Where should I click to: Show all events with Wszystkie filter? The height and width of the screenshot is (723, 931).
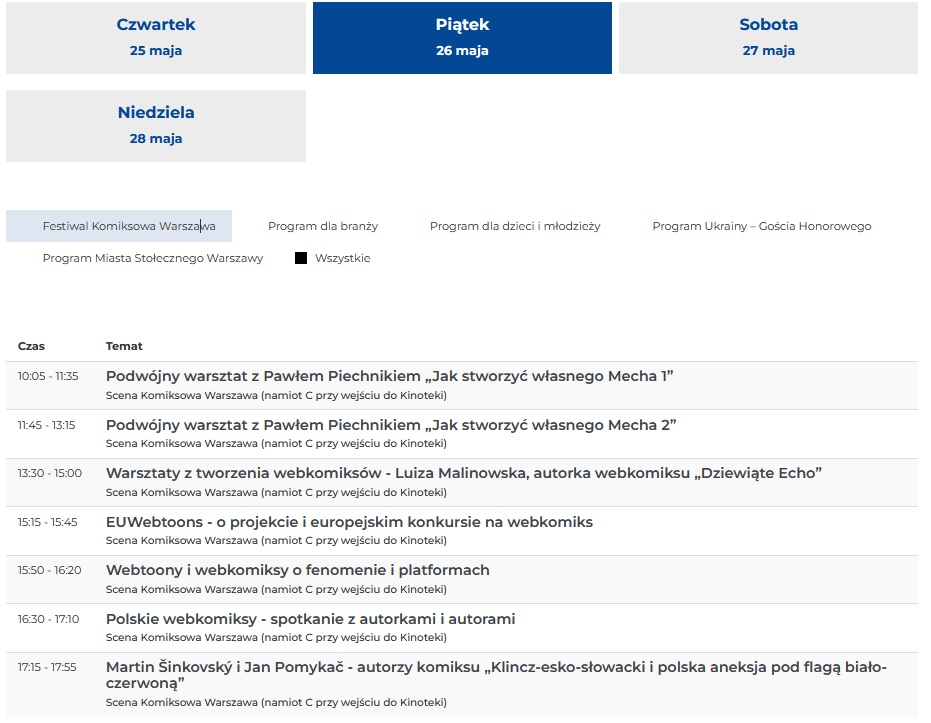coord(342,258)
